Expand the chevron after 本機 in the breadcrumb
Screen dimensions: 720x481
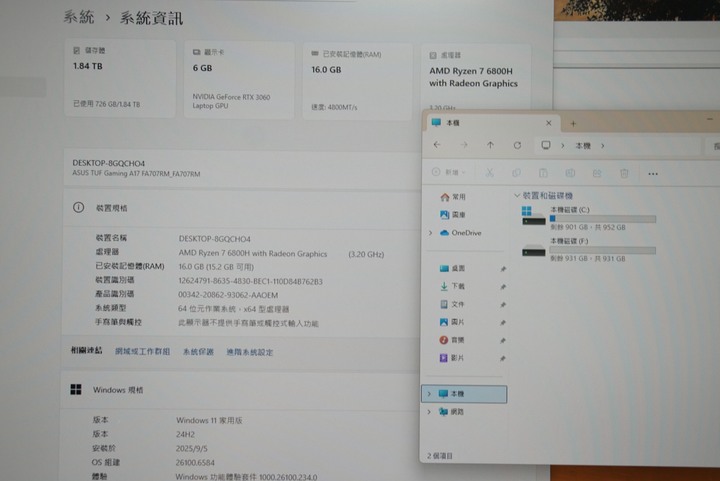[602, 145]
